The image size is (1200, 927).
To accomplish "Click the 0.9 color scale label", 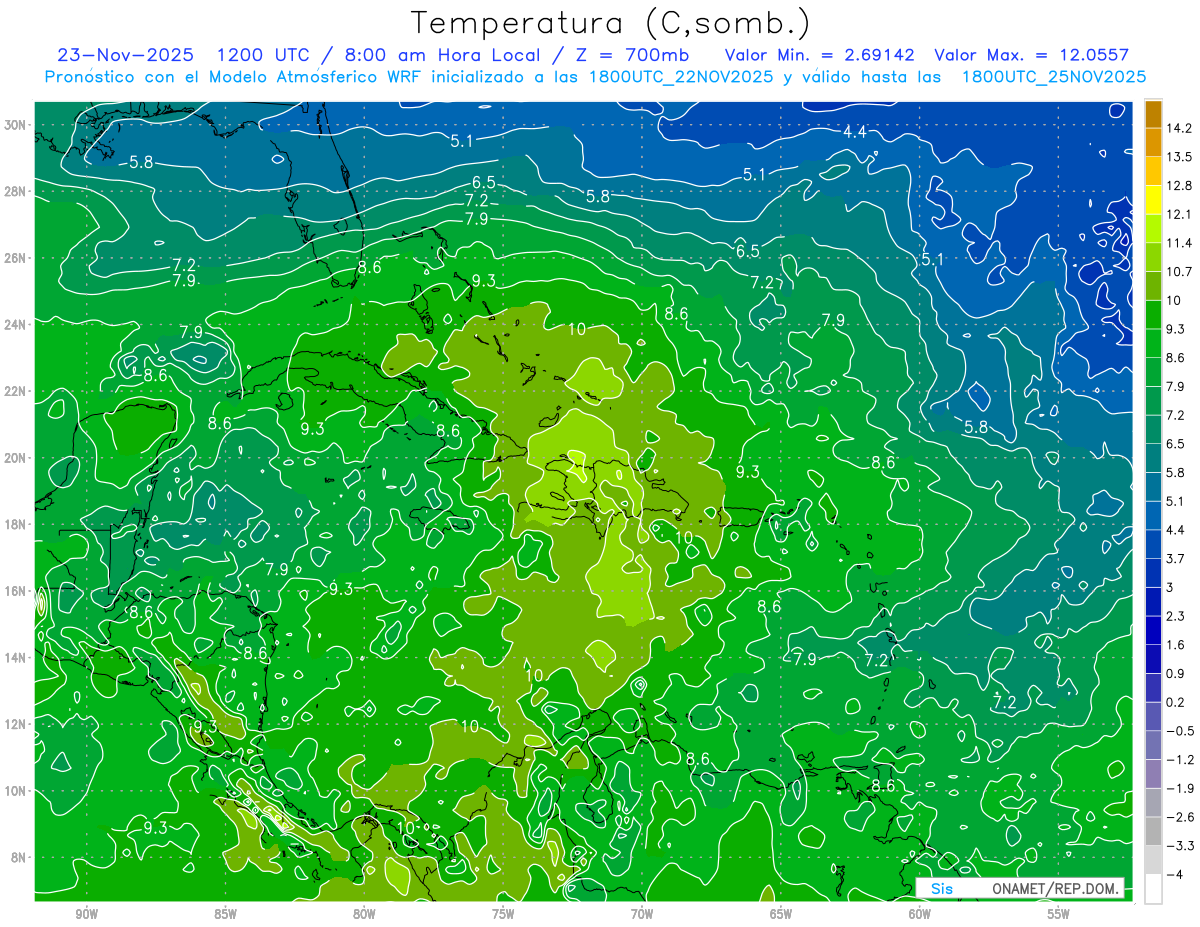I will click(x=1175, y=673).
